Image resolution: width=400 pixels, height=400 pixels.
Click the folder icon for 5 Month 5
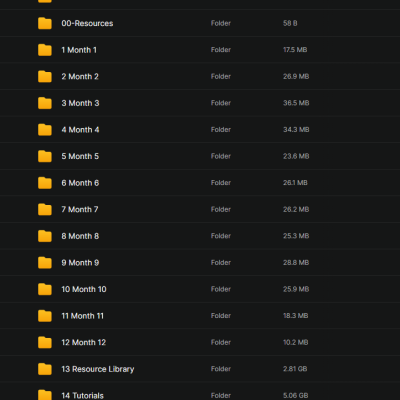coord(45,156)
